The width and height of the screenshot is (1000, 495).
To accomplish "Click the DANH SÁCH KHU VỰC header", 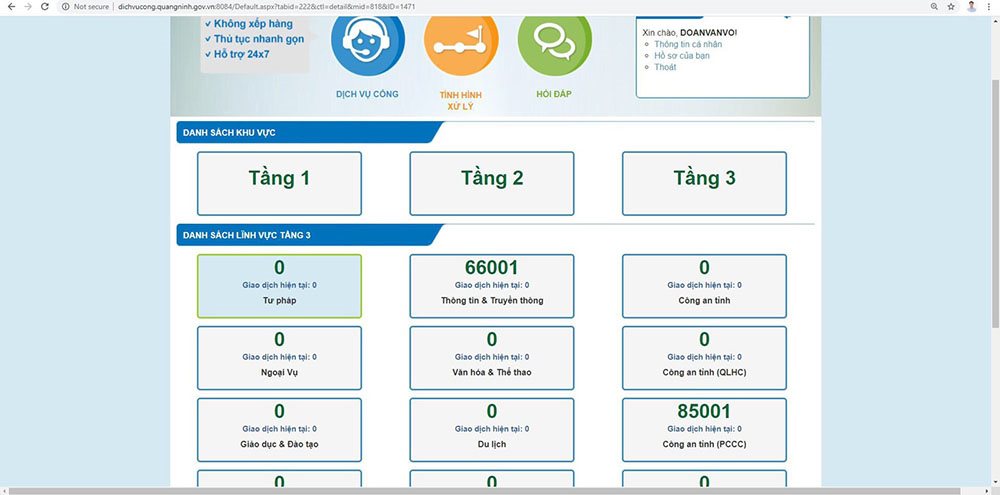I will [x=309, y=133].
